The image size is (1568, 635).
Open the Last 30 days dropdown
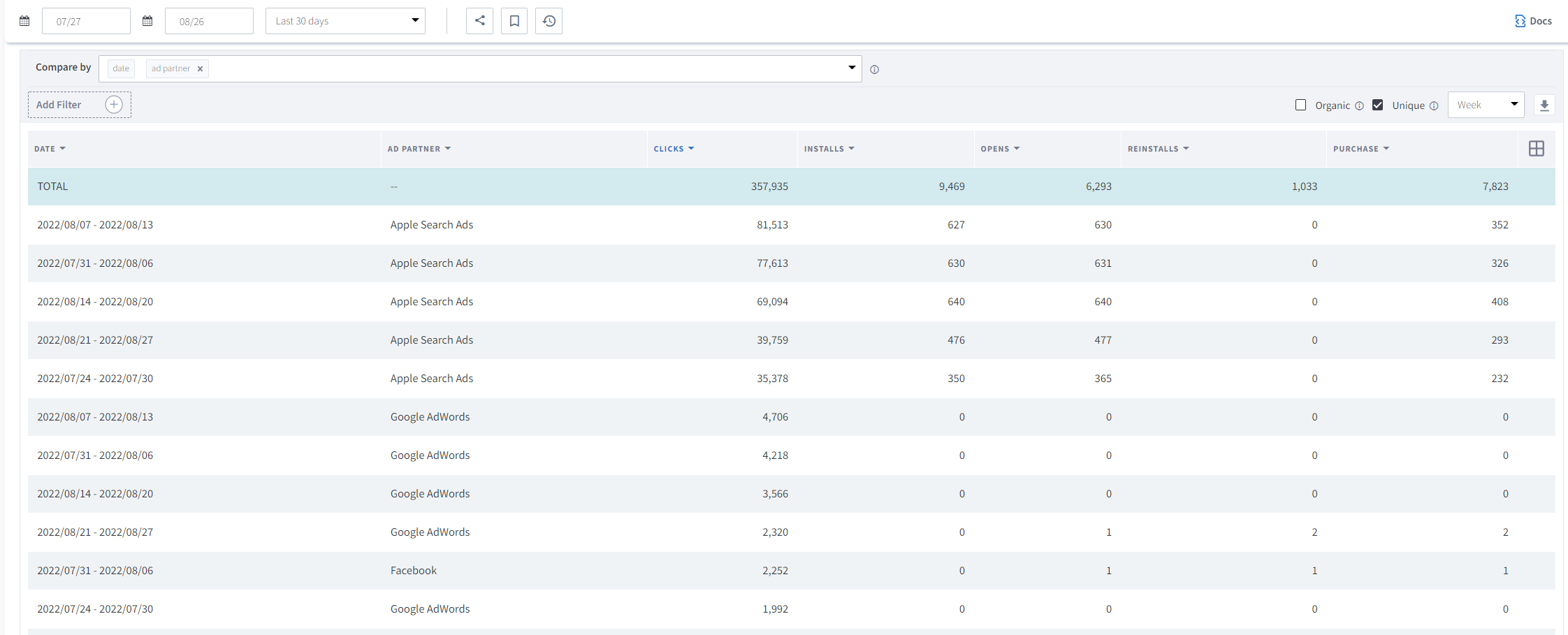coord(345,21)
